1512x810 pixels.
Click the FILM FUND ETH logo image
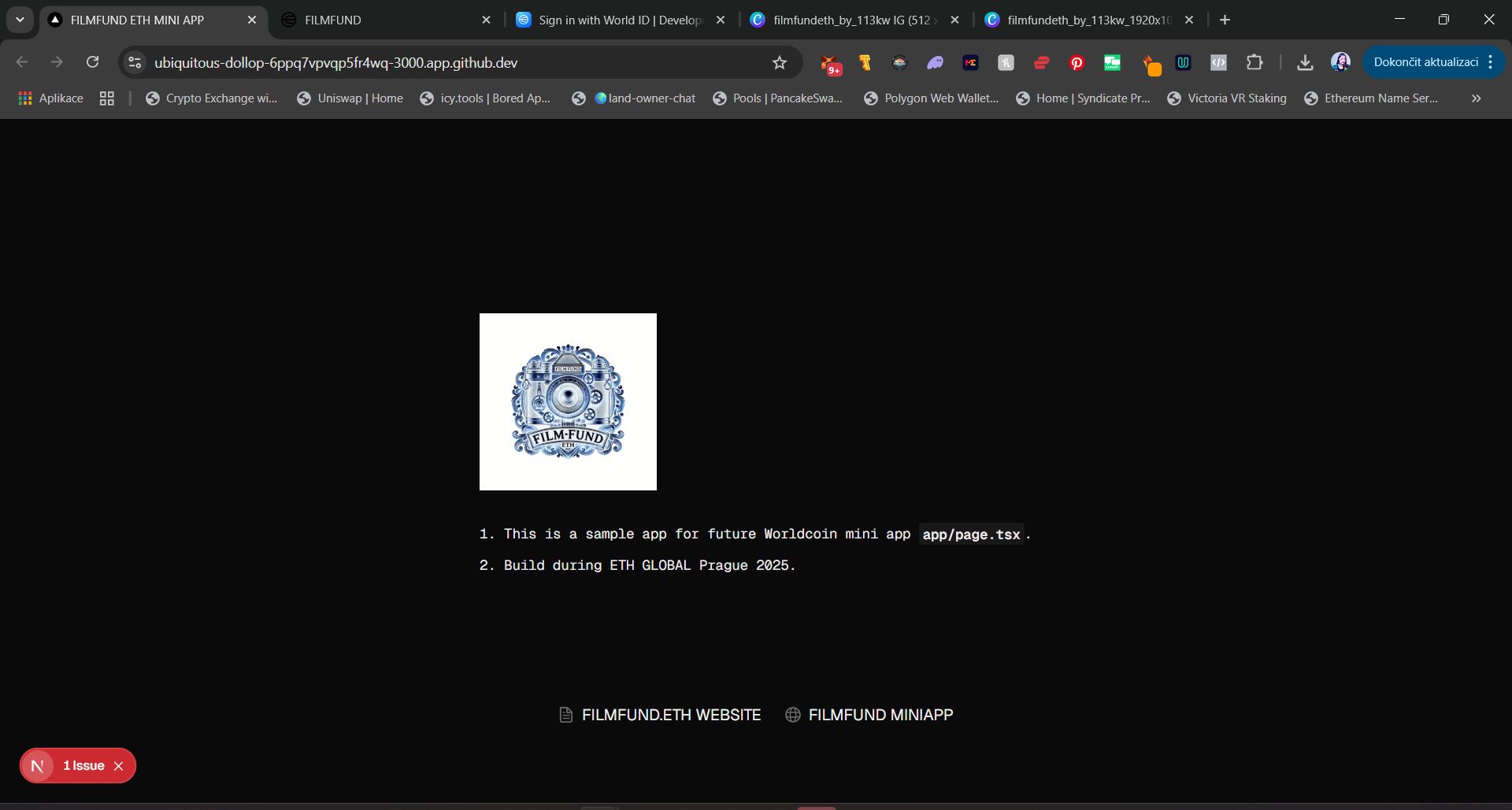tap(568, 402)
